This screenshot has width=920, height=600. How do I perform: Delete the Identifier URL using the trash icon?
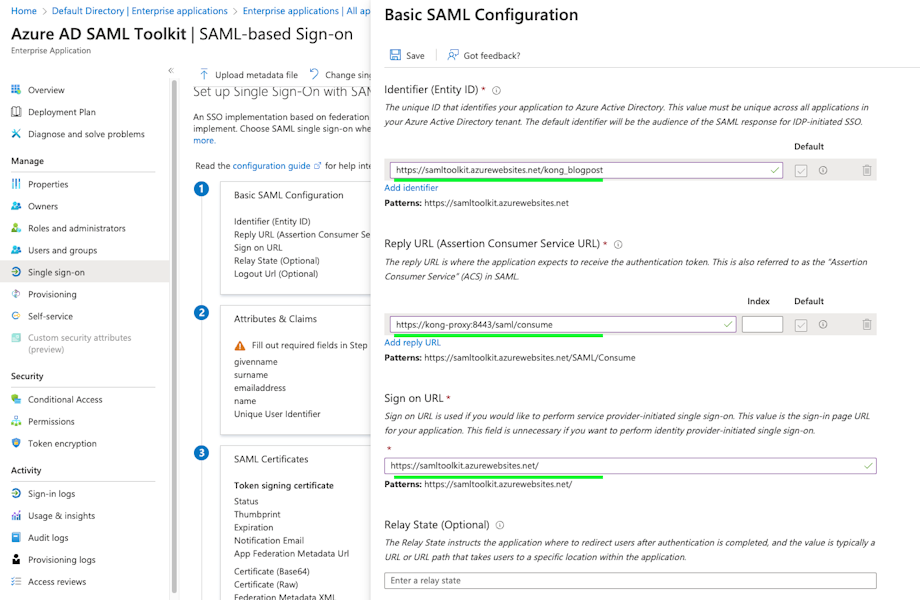866,170
